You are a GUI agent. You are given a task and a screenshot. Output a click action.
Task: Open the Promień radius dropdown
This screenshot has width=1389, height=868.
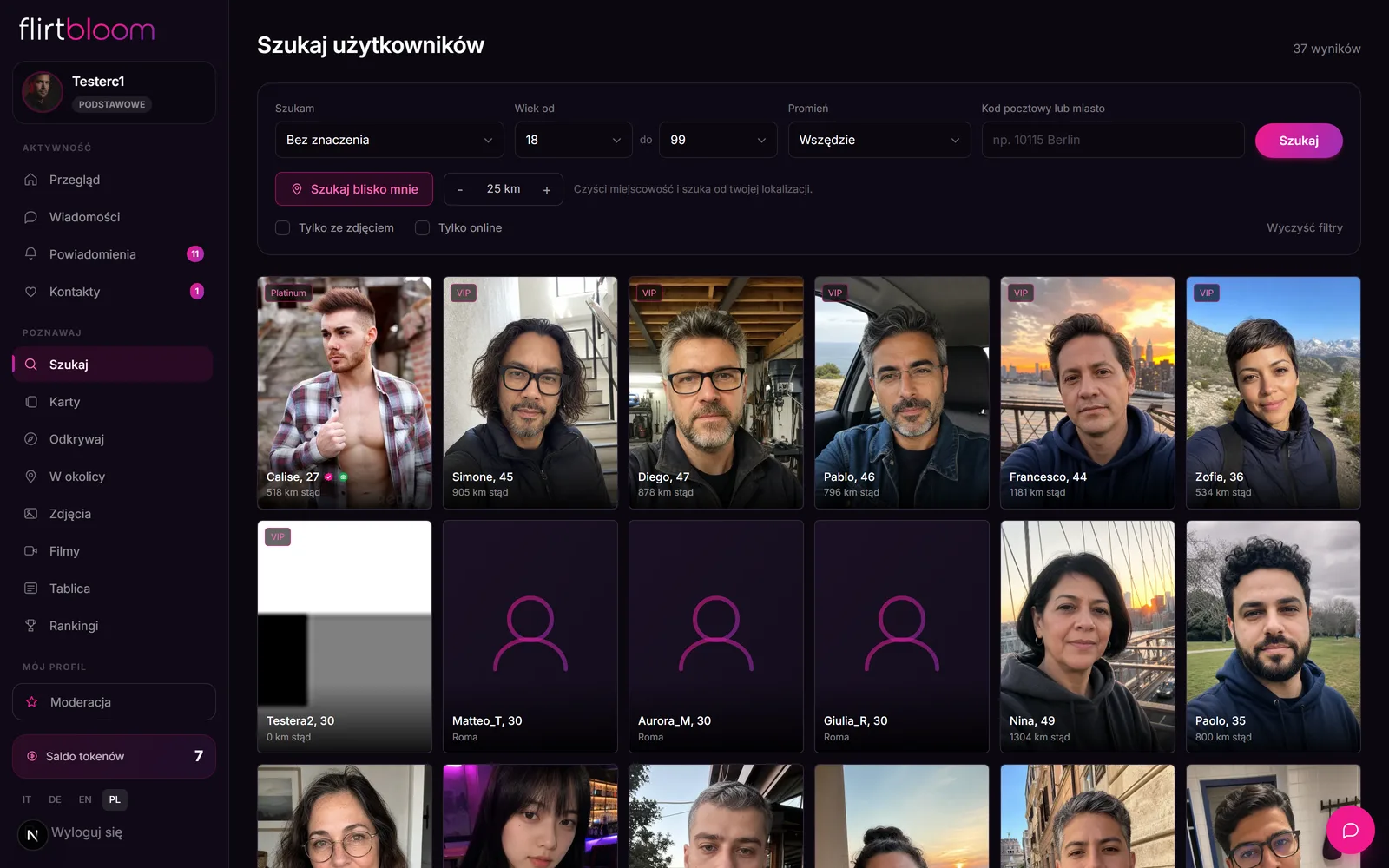(879, 140)
